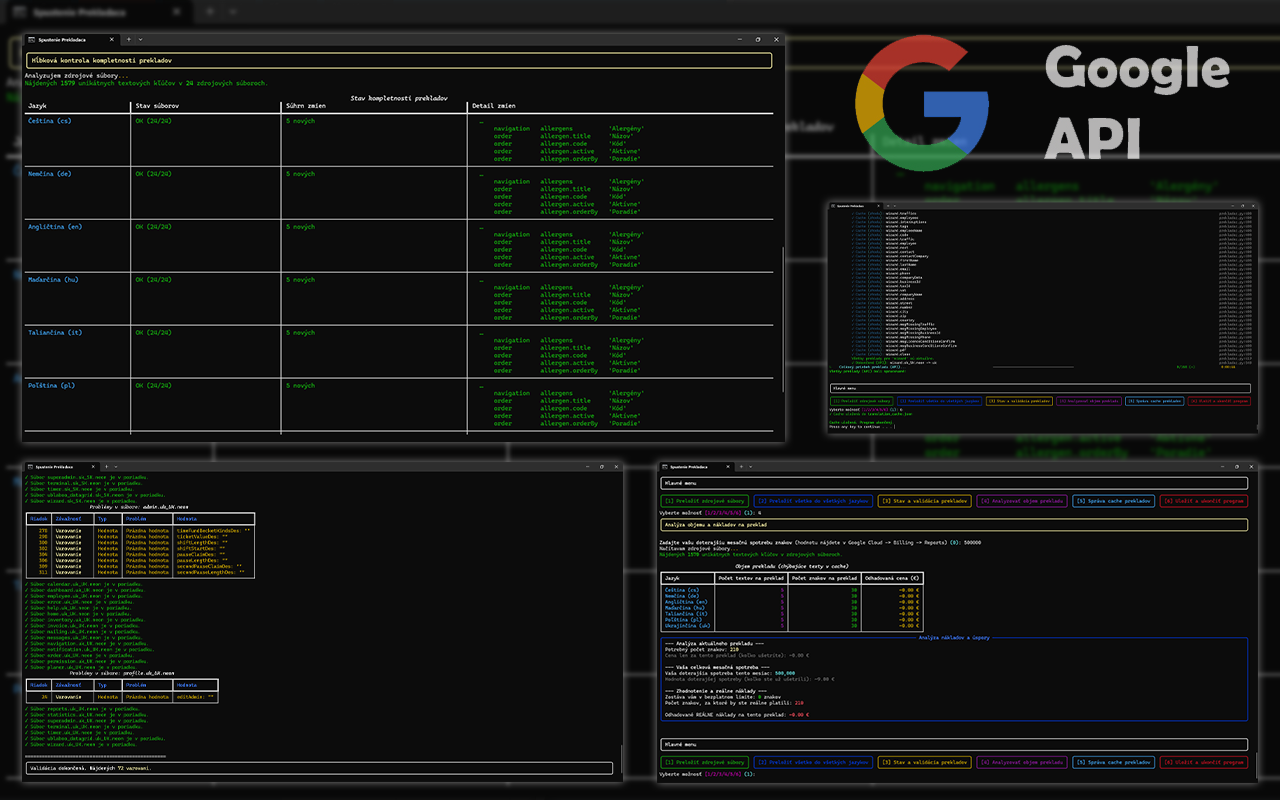Click the terminal icon in the validation window tab
This screenshot has width=1280, height=800.
[x=30, y=466]
